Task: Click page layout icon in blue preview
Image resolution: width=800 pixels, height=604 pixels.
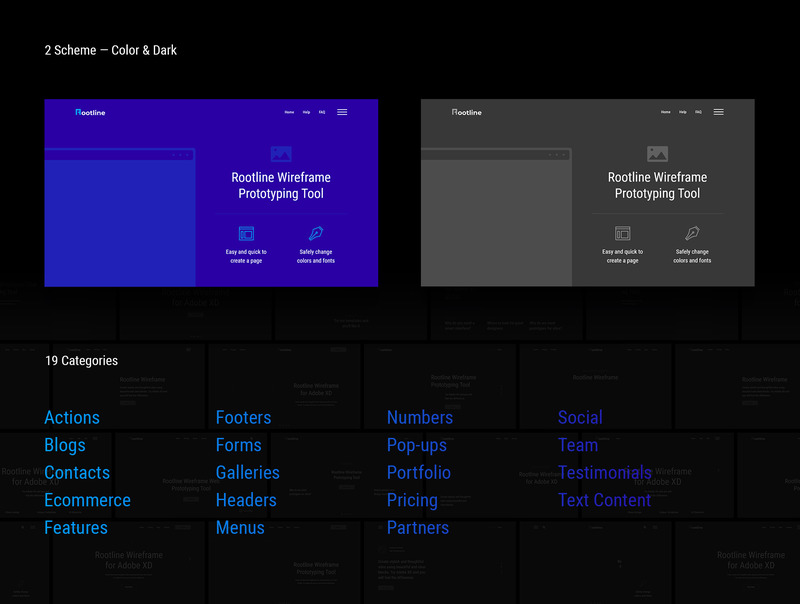Action: [x=246, y=234]
